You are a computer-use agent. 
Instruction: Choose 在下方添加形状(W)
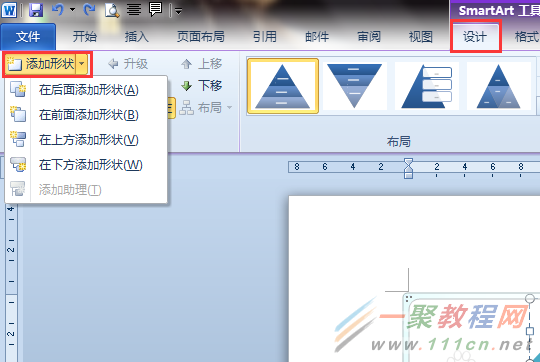(x=86, y=165)
